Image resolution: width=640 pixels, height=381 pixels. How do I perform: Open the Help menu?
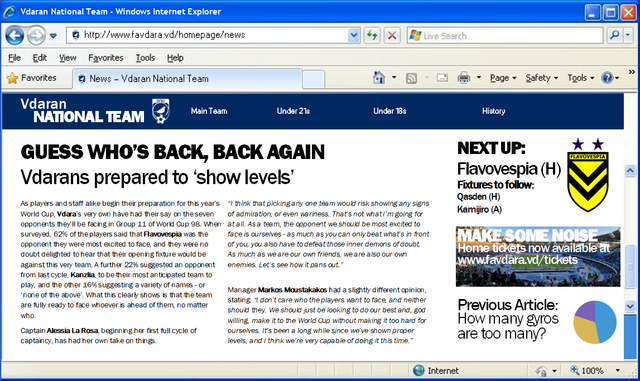[x=175, y=58]
